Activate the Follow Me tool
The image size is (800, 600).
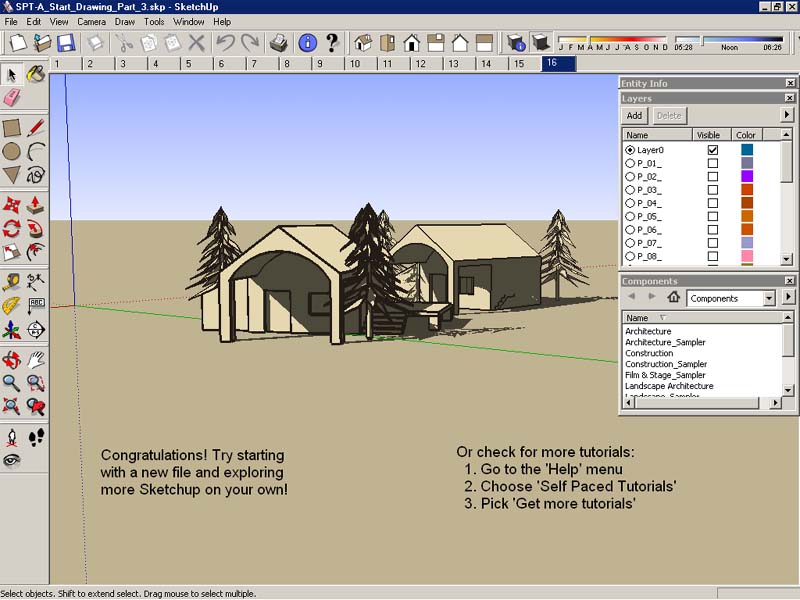[35, 228]
